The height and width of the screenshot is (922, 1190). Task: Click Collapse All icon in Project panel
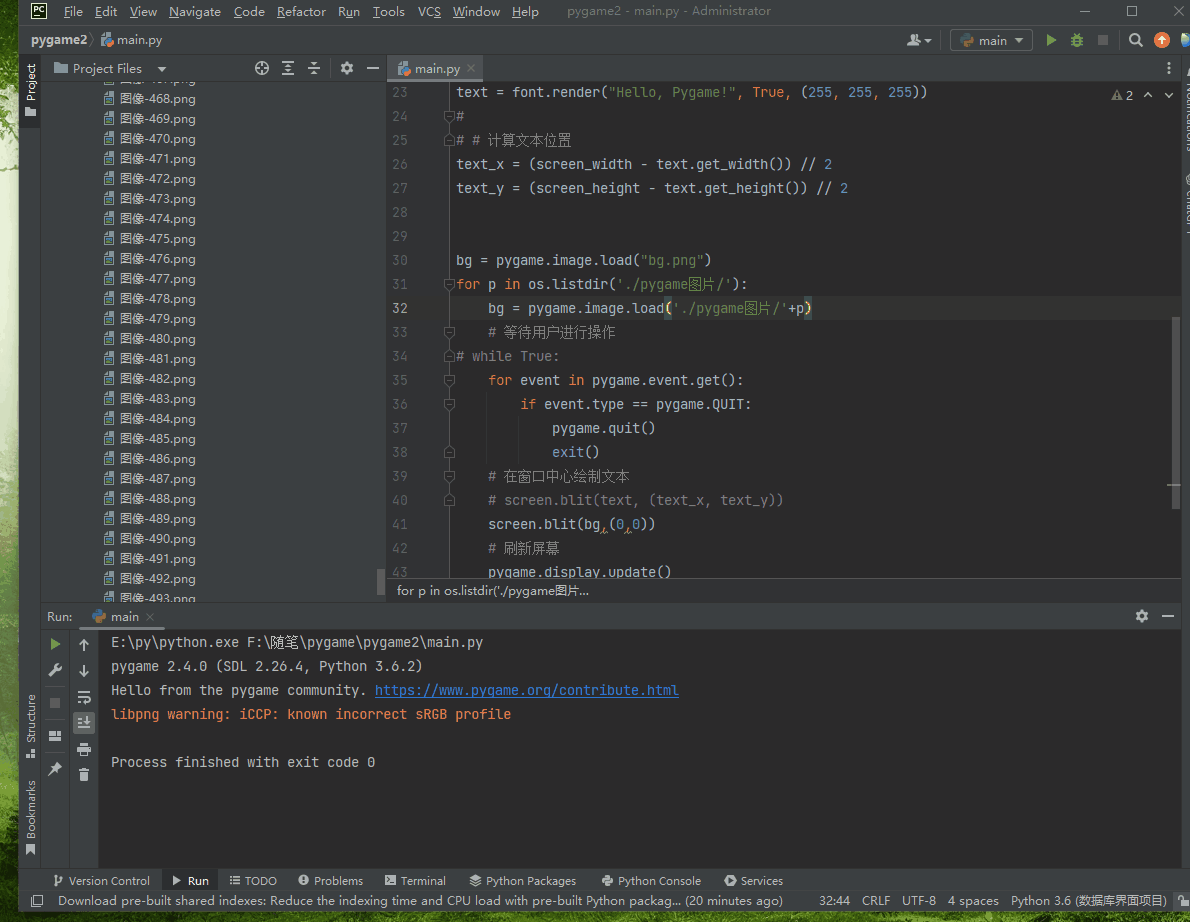tap(314, 68)
